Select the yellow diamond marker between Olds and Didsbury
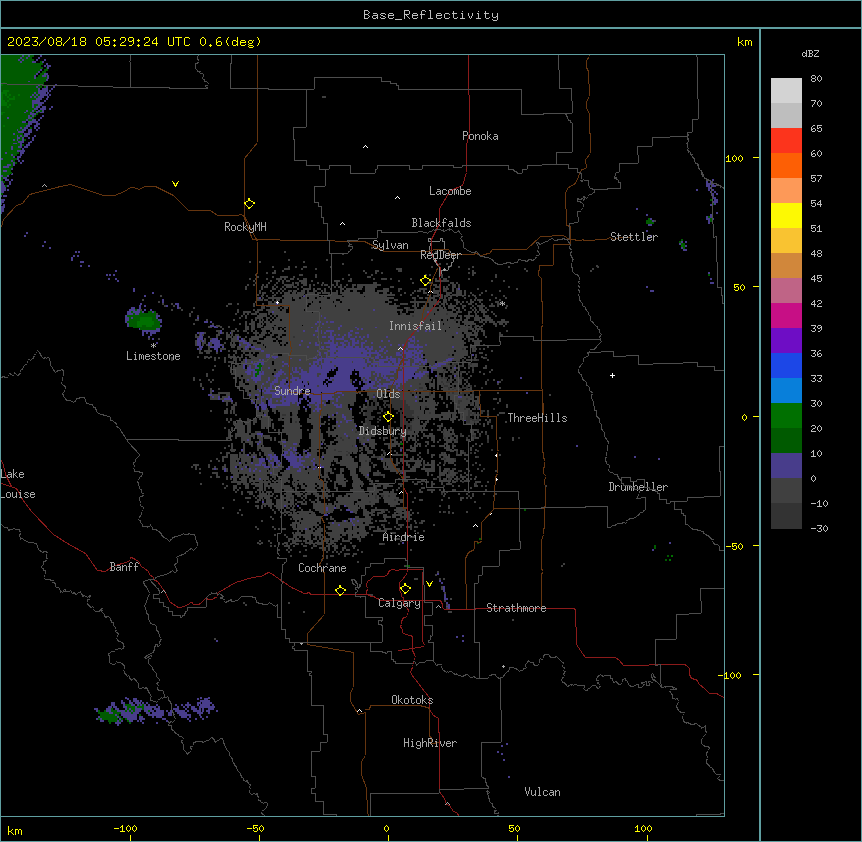 click(388, 417)
